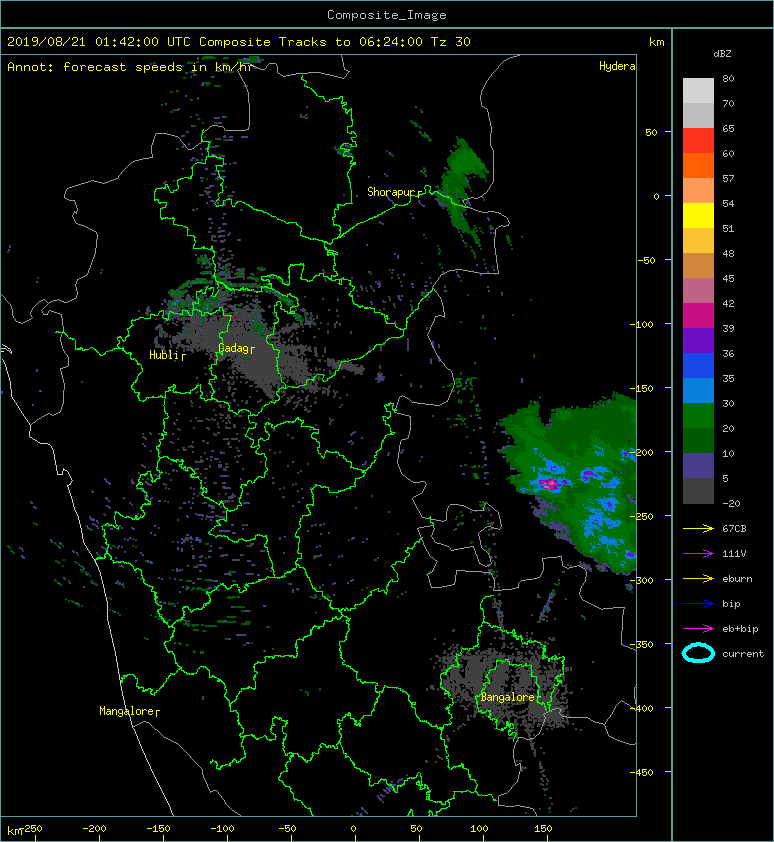This screenshot has height=842, width=774.
Task: Pick the dark green 10-20 dBZ swatch
Action: 698,441
